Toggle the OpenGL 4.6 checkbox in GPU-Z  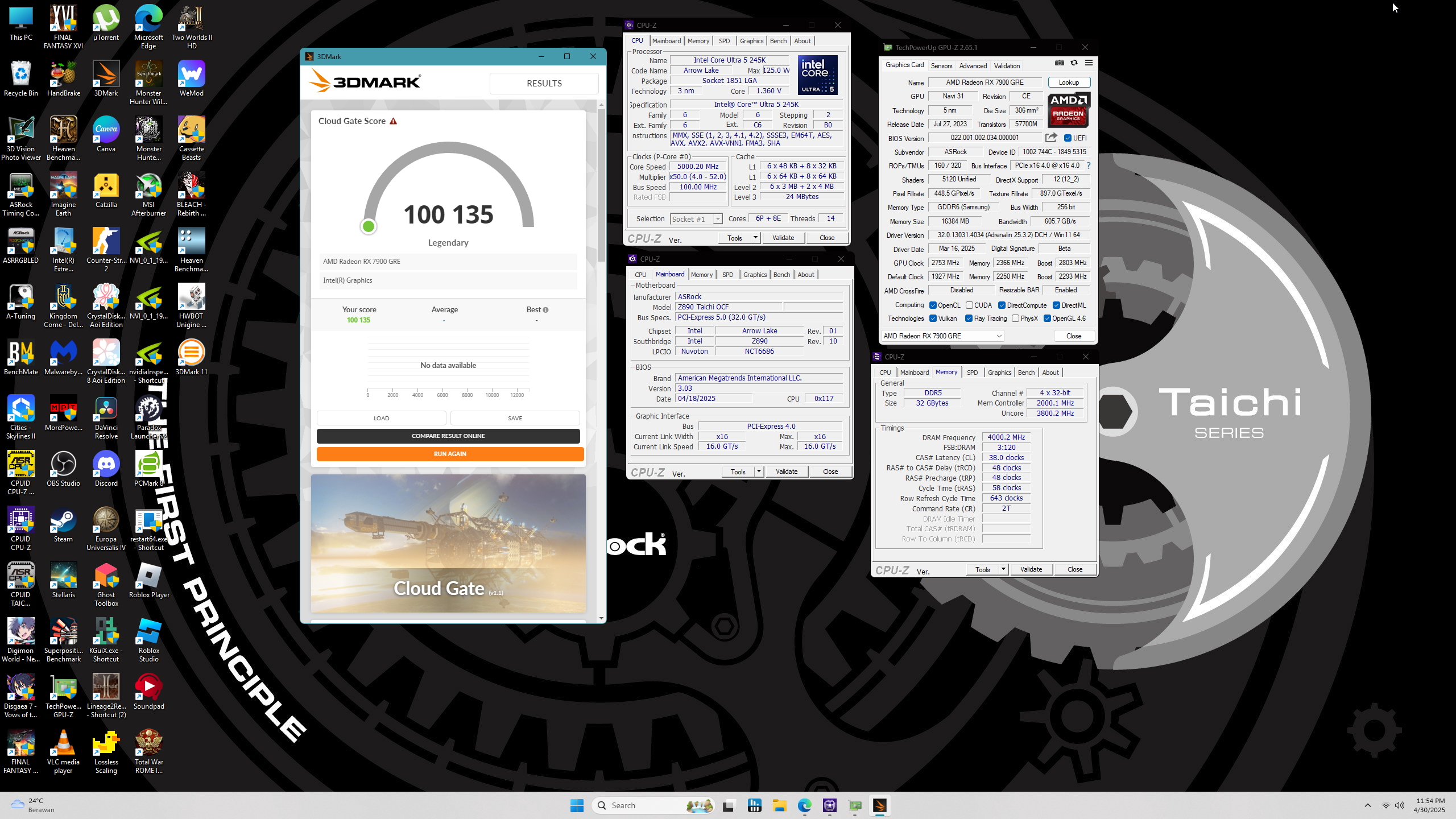(1047, 318)
